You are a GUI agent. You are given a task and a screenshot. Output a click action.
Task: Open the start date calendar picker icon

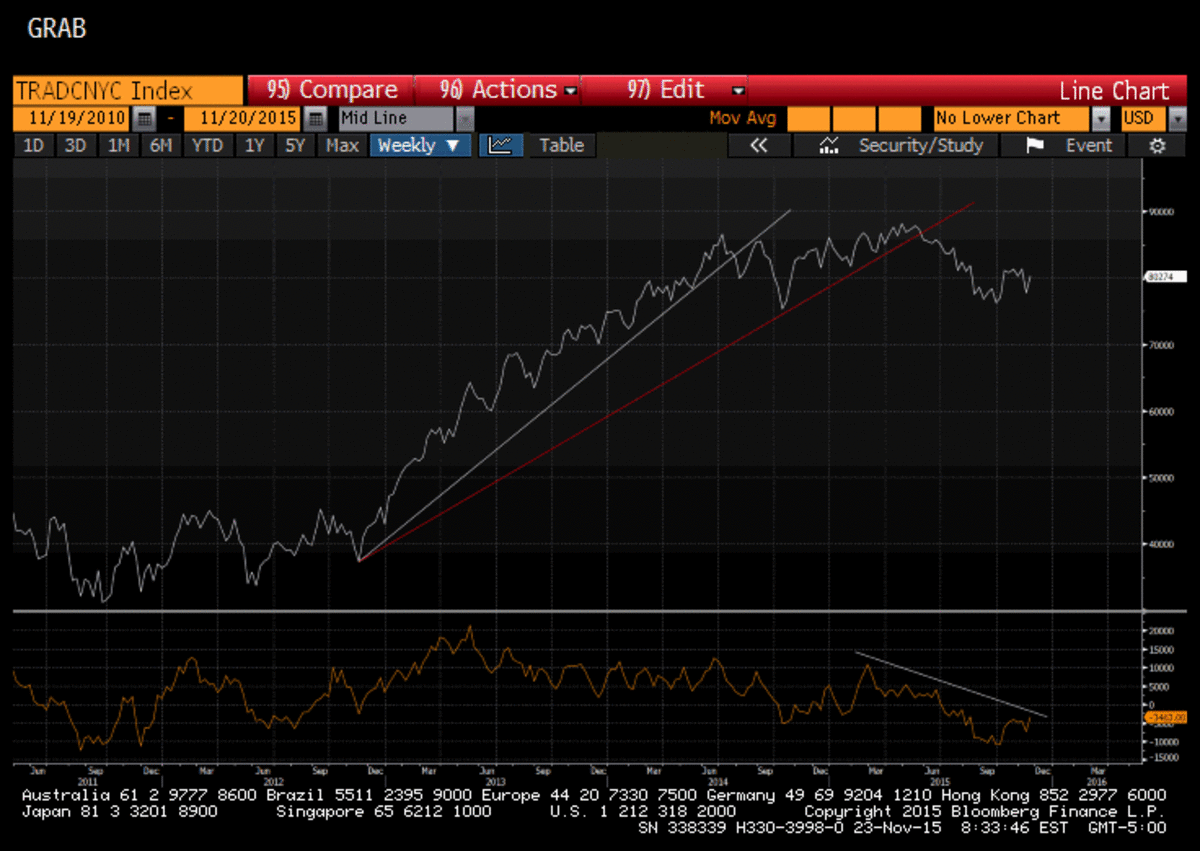144,118
